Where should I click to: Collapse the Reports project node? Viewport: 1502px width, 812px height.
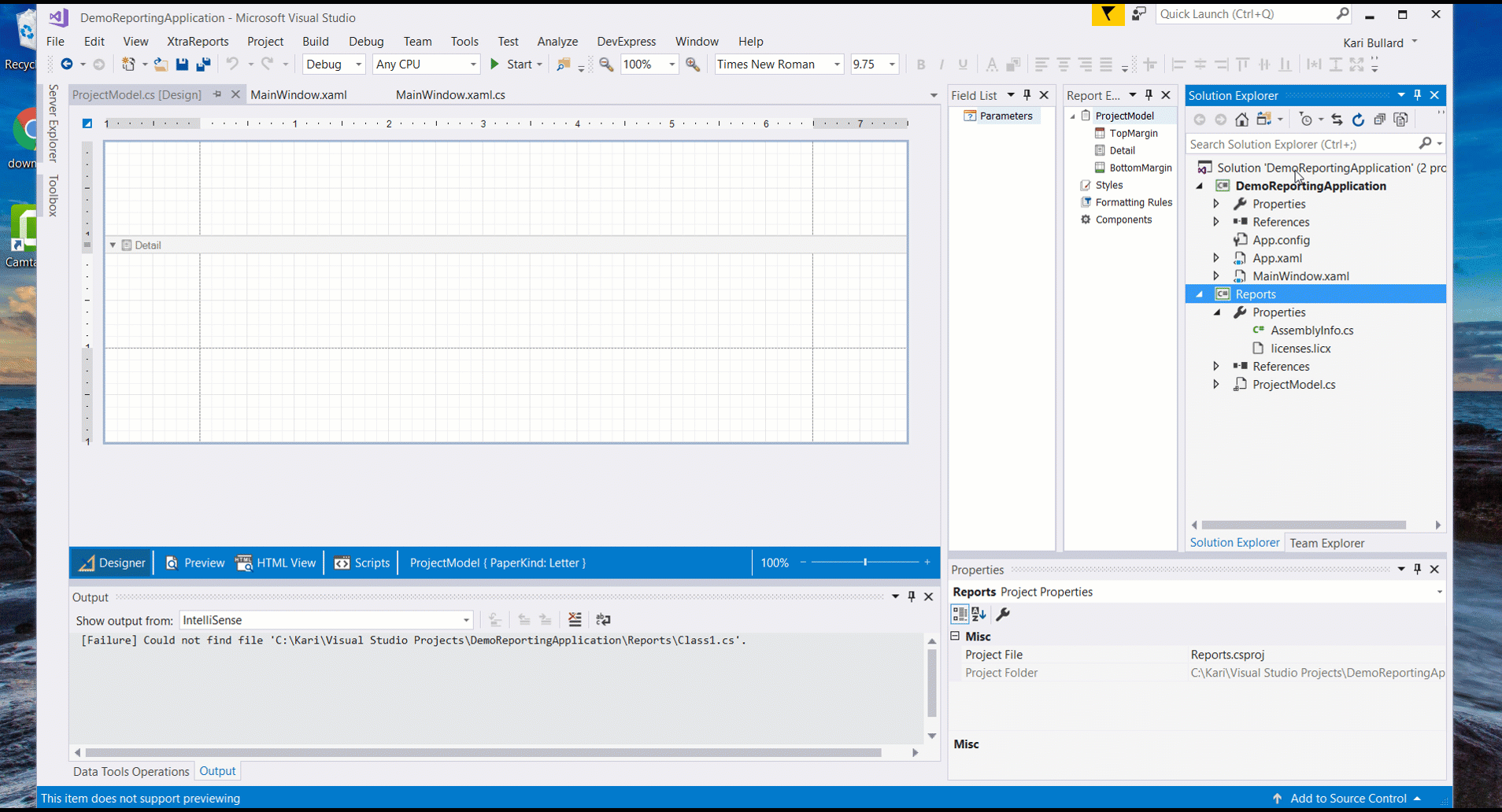[1200, 294]
